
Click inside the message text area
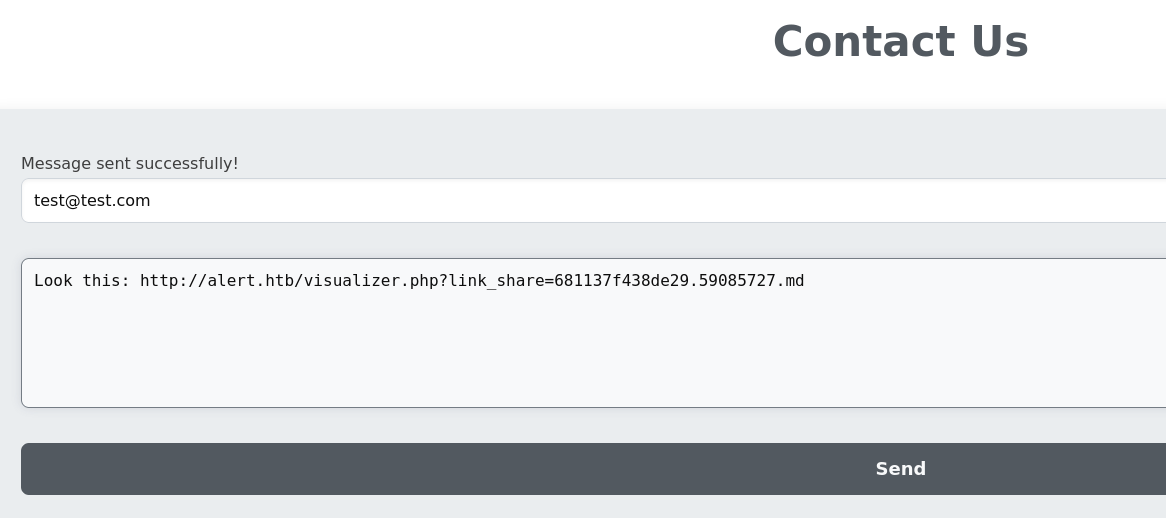point(593,333)
